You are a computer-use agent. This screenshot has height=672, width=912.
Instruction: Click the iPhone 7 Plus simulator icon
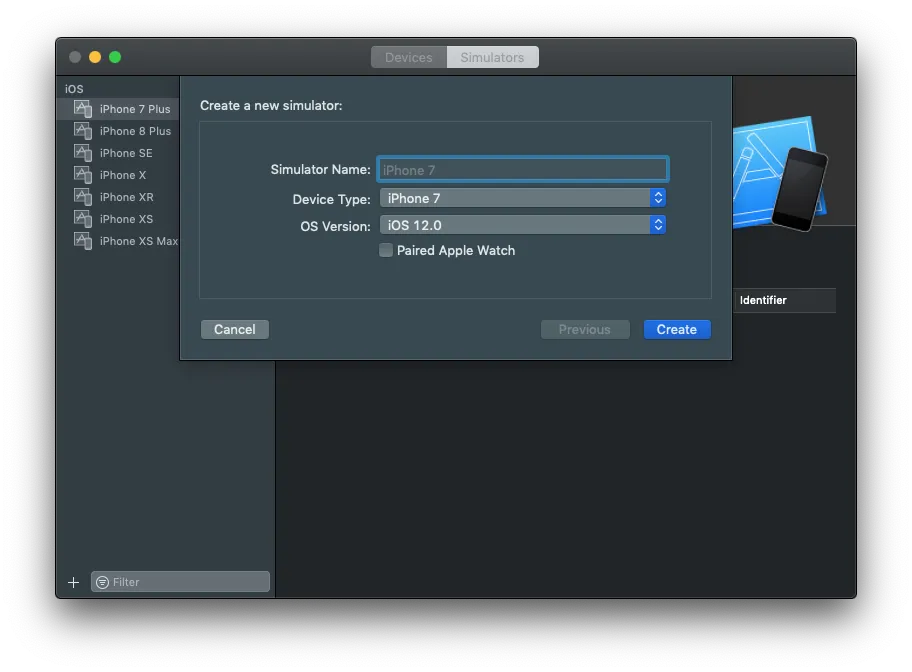tap(83, 109)
